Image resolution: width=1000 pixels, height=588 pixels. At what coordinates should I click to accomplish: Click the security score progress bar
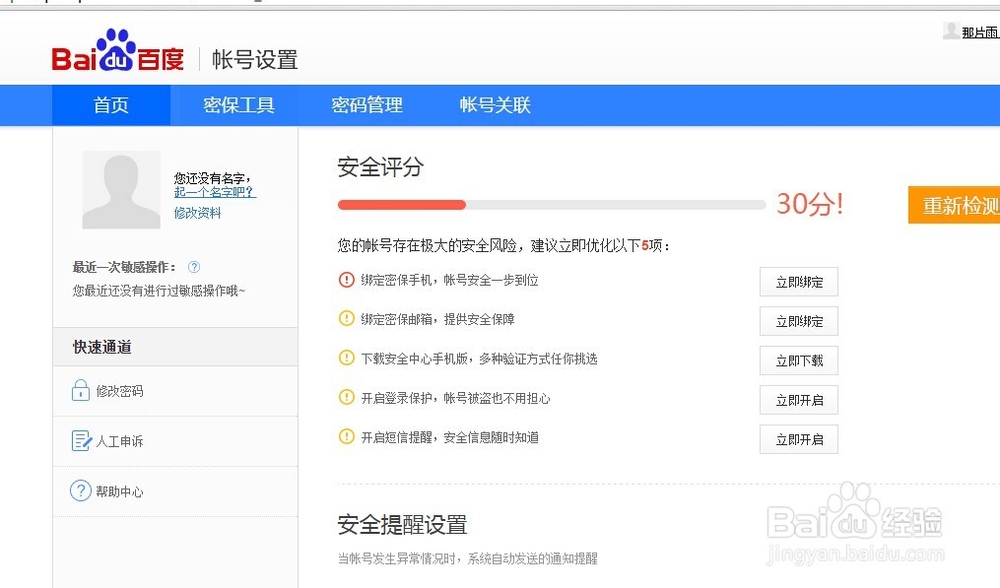pos(552,205)
